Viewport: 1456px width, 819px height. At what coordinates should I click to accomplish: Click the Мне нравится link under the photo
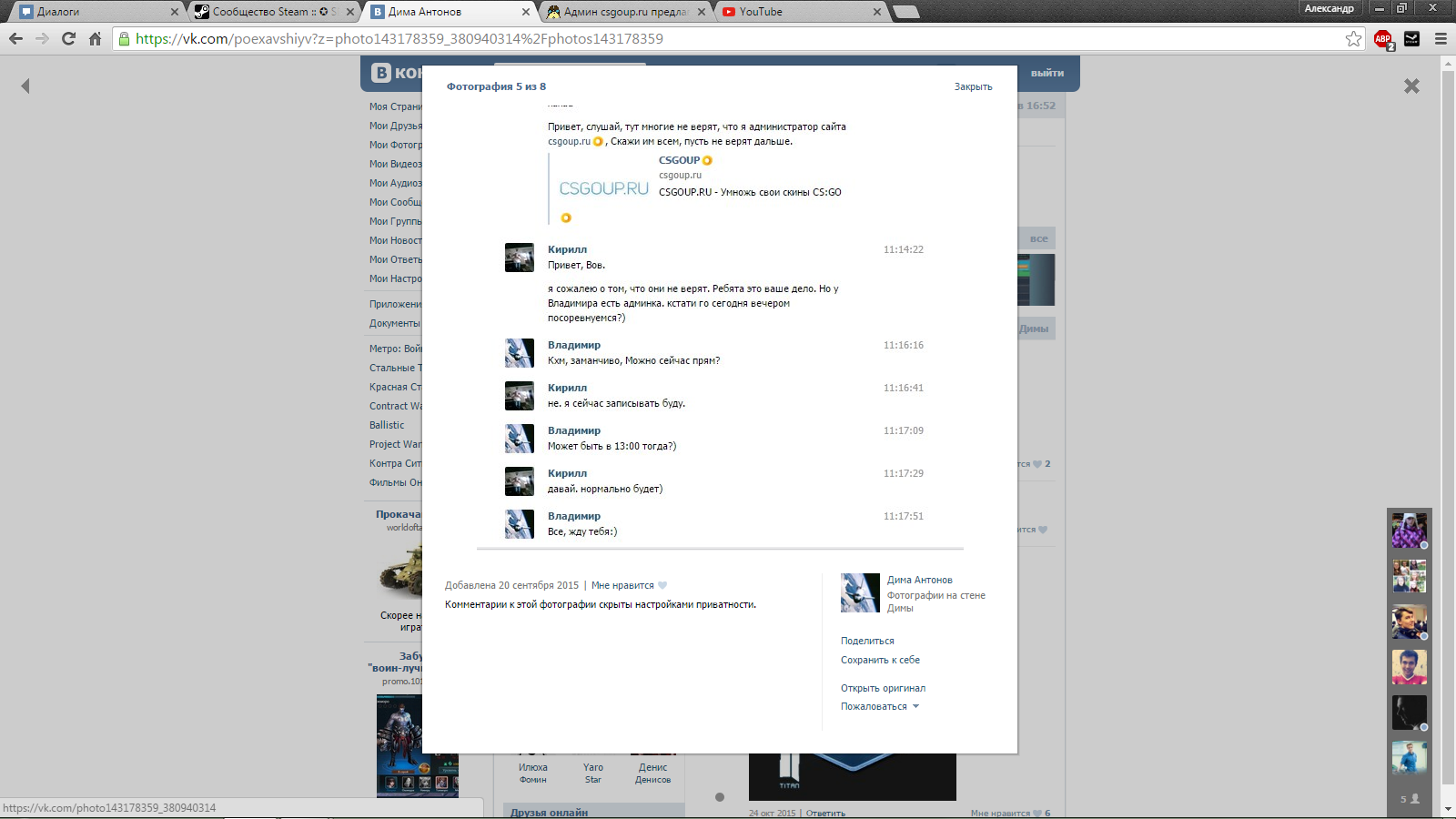point(622,585)
